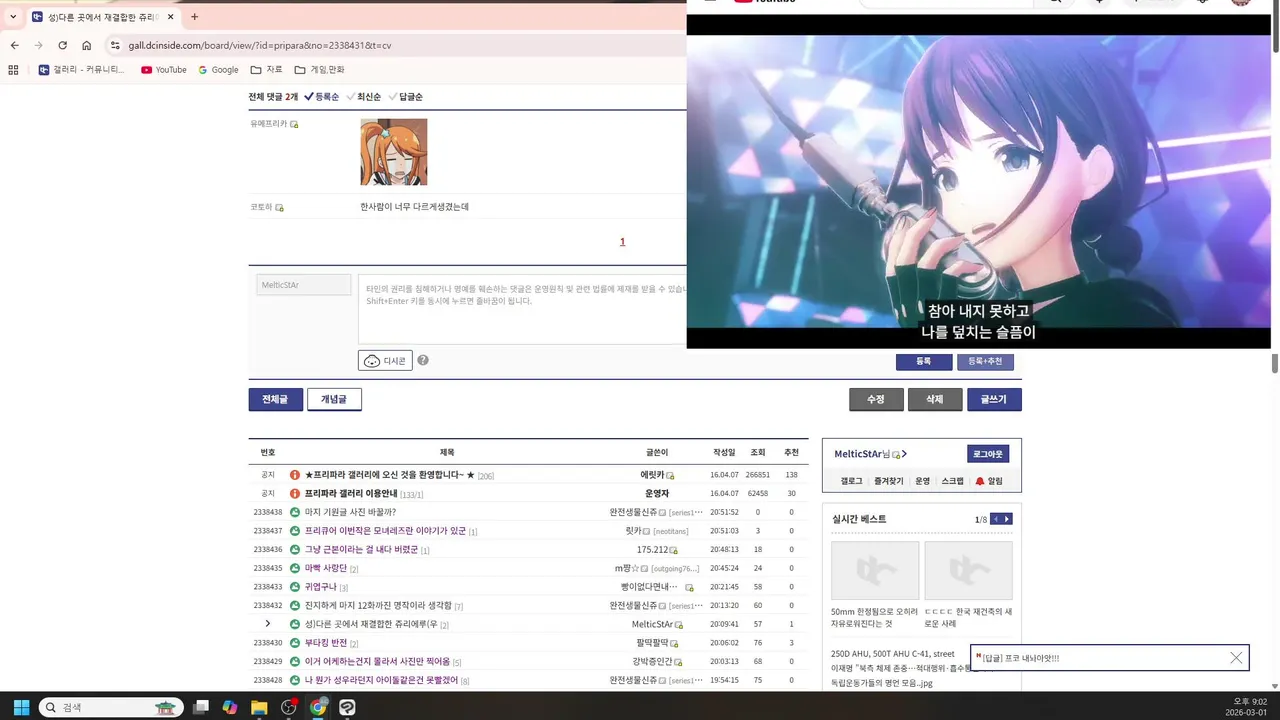Open 한국 재건축의 새로운 사례 thumbnail

click(x=968, y=570)
